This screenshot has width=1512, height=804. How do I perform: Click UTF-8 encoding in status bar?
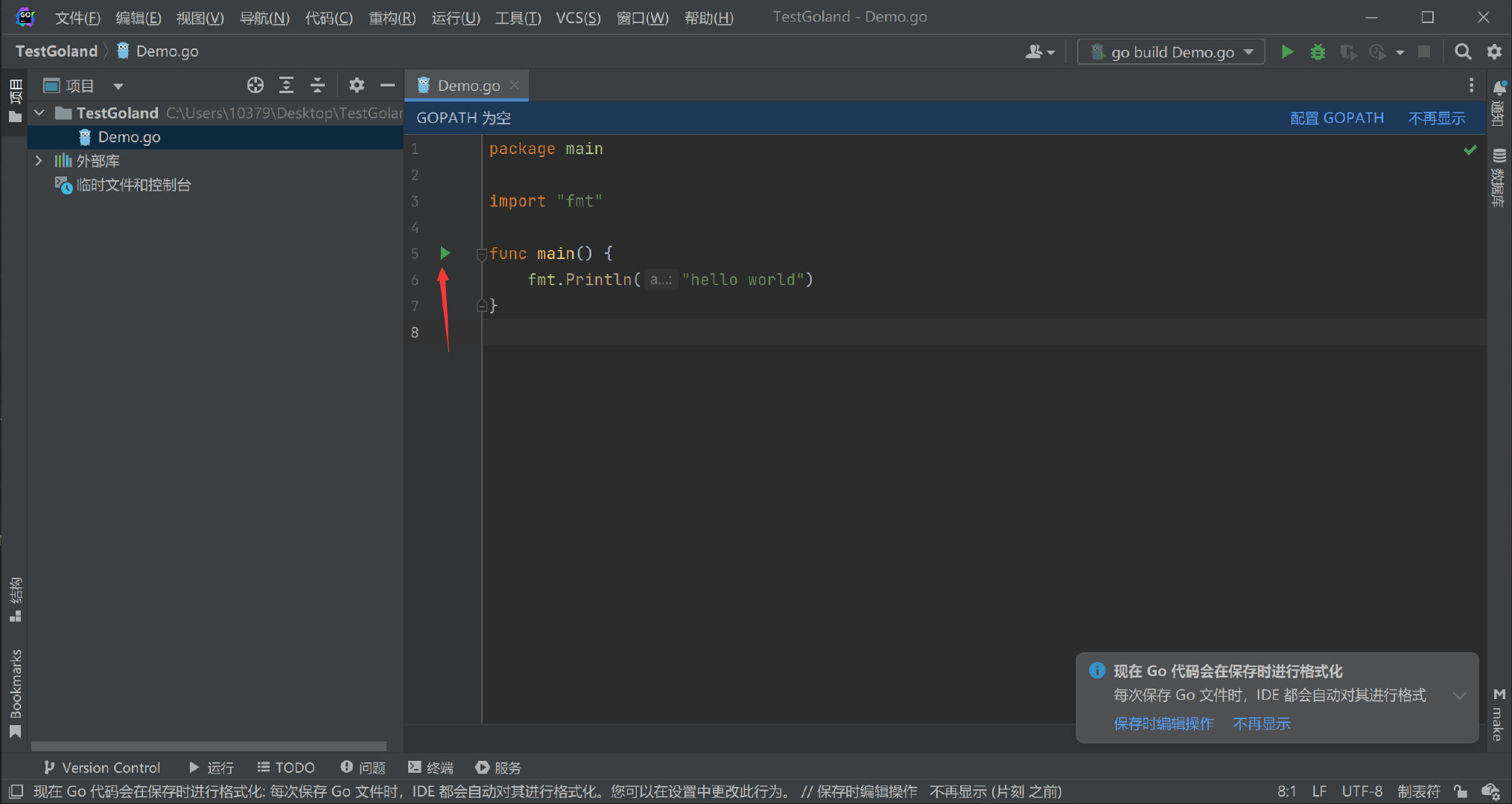coord(1362,791)
